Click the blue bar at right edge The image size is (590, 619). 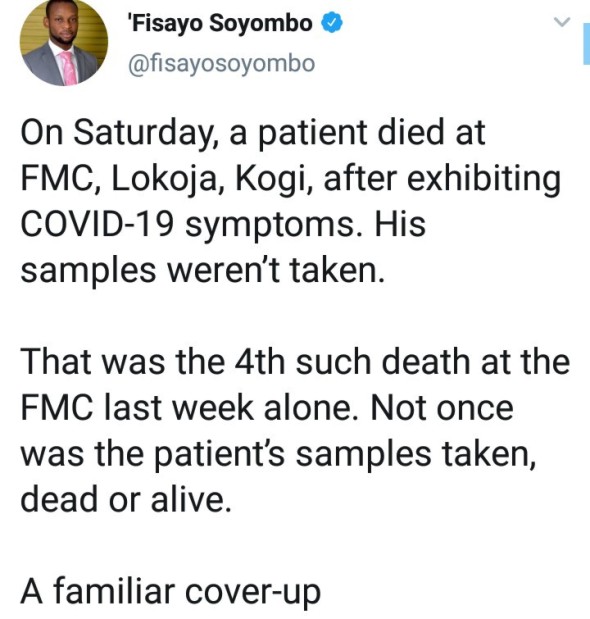click(x=586, y=43)
